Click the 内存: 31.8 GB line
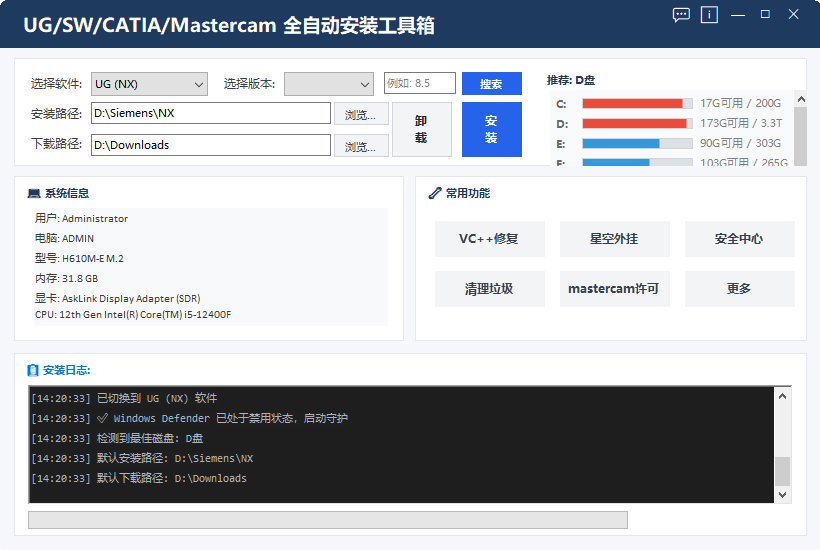820x550 pixels. (66, 278)
